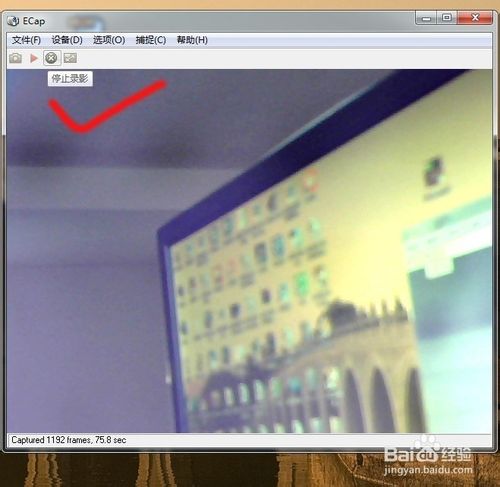Open the 文件(F) menu
The width and height of the screenshot is (500, 487).
[x=26, y=40]
